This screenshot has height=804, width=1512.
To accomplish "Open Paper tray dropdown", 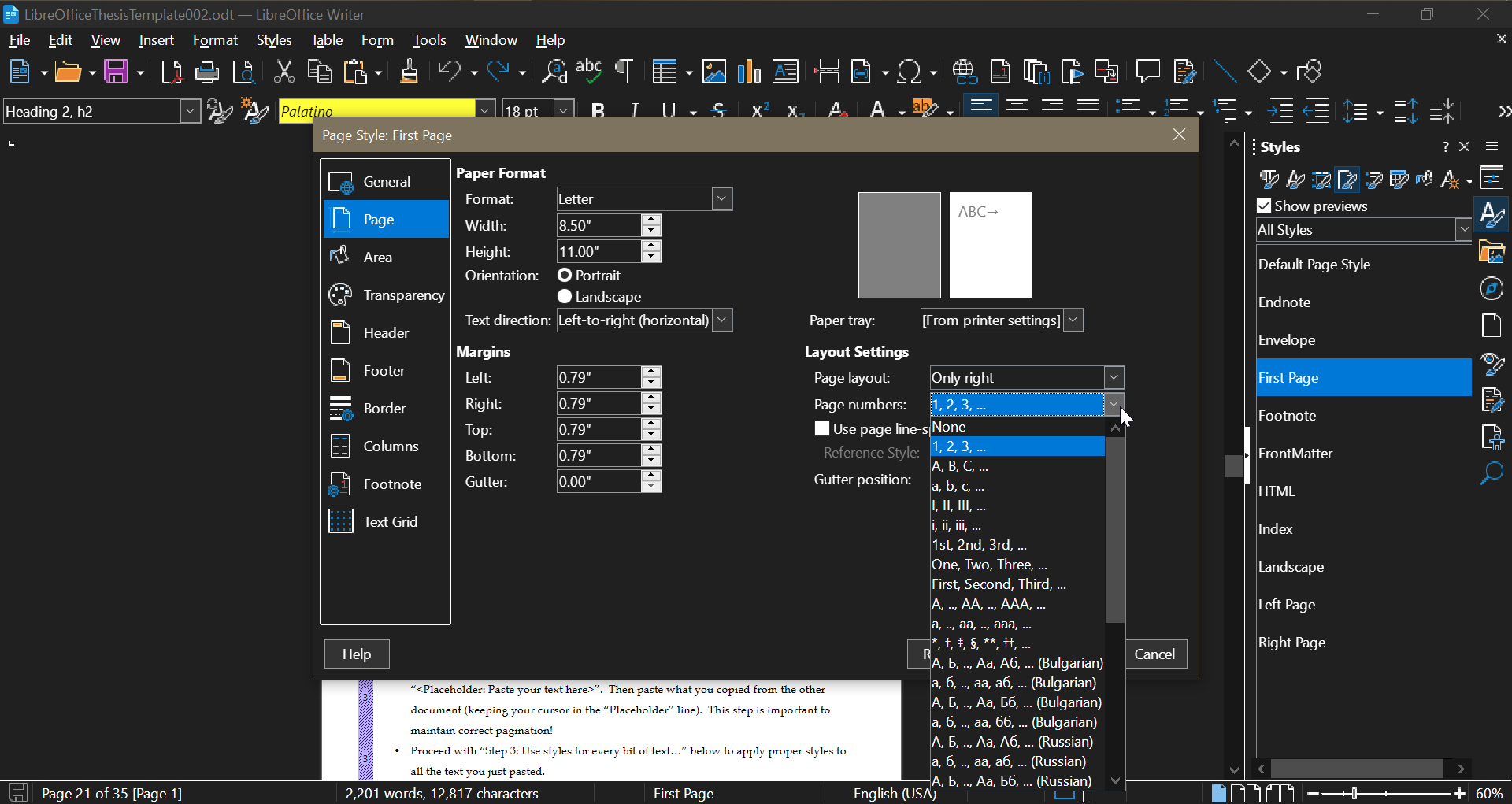I will (x=1073, y=320).
